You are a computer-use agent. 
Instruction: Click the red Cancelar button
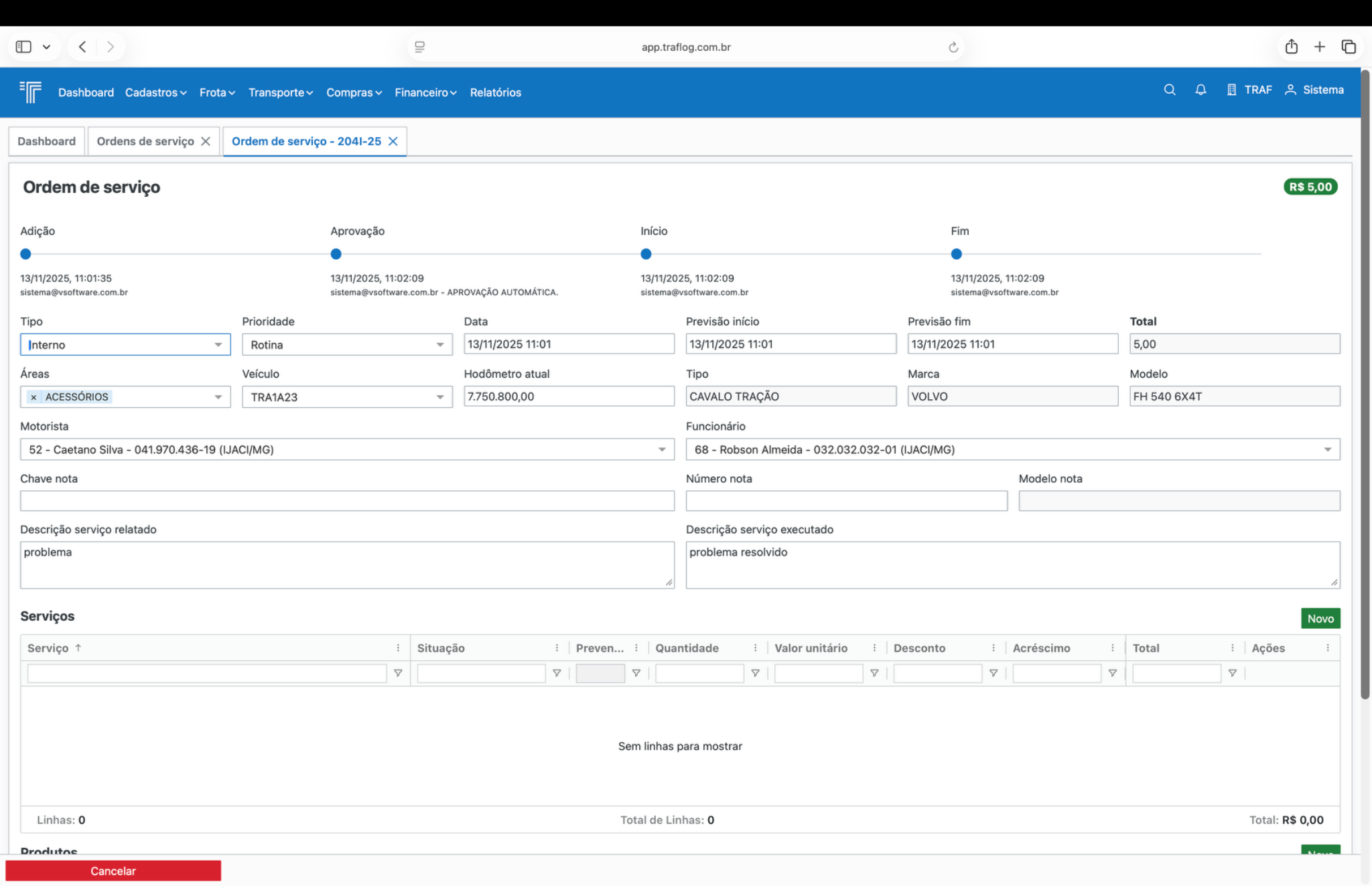(113, 871)
